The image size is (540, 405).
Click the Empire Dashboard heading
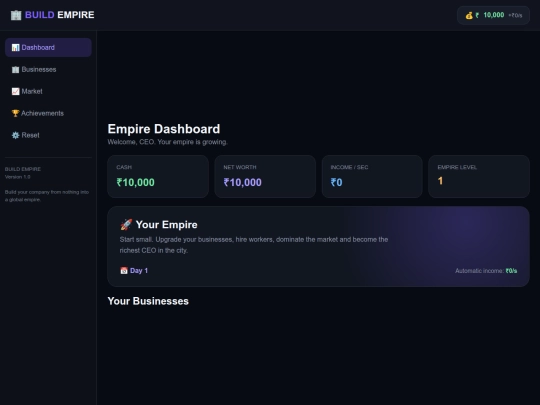164,129
